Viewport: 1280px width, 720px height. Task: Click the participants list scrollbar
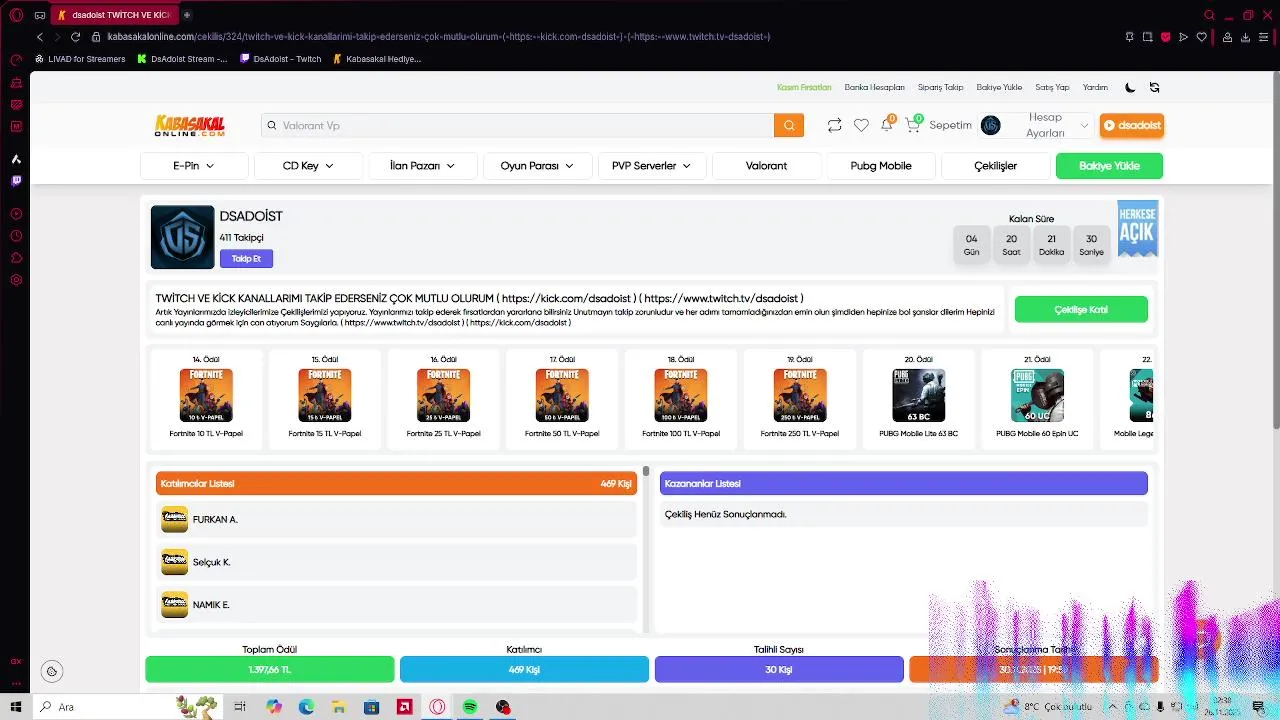(646, 470)
